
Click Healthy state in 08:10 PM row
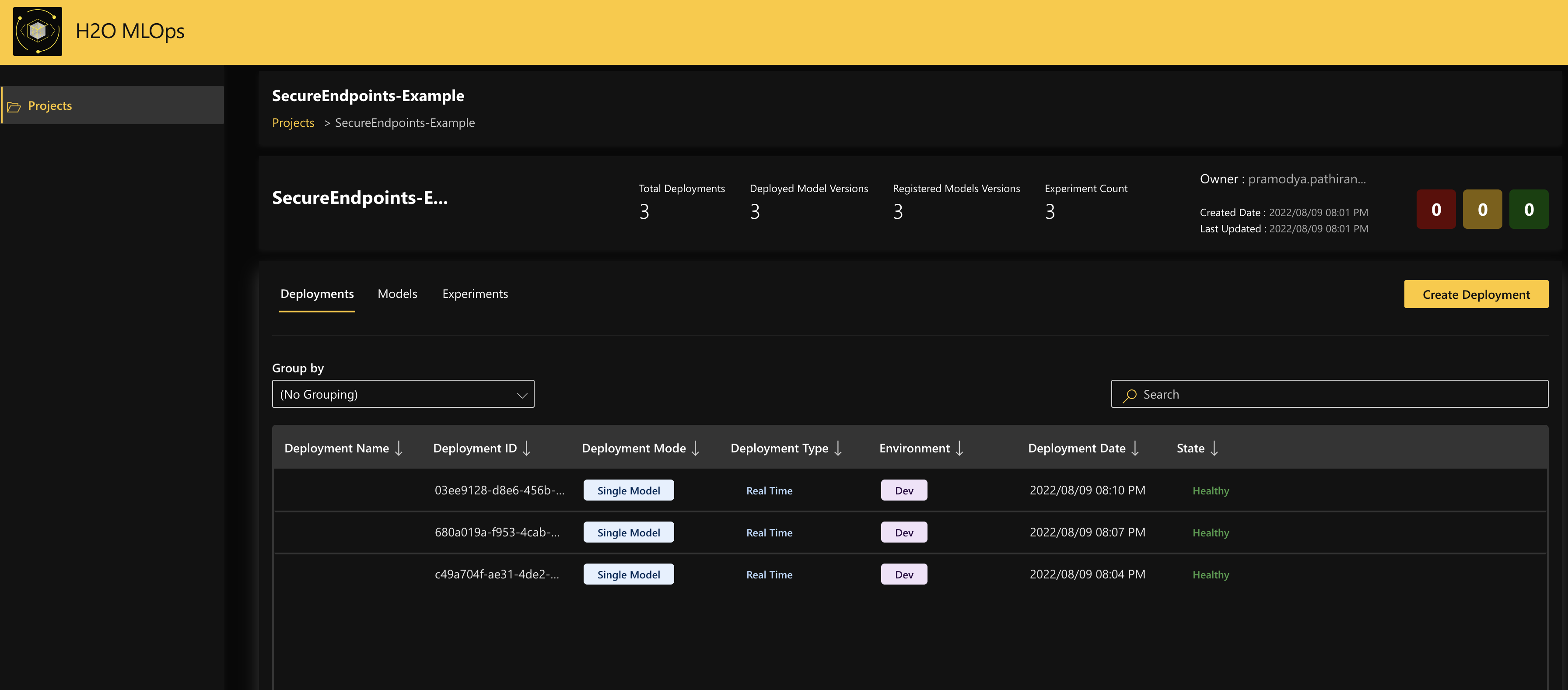point(1211,491)
